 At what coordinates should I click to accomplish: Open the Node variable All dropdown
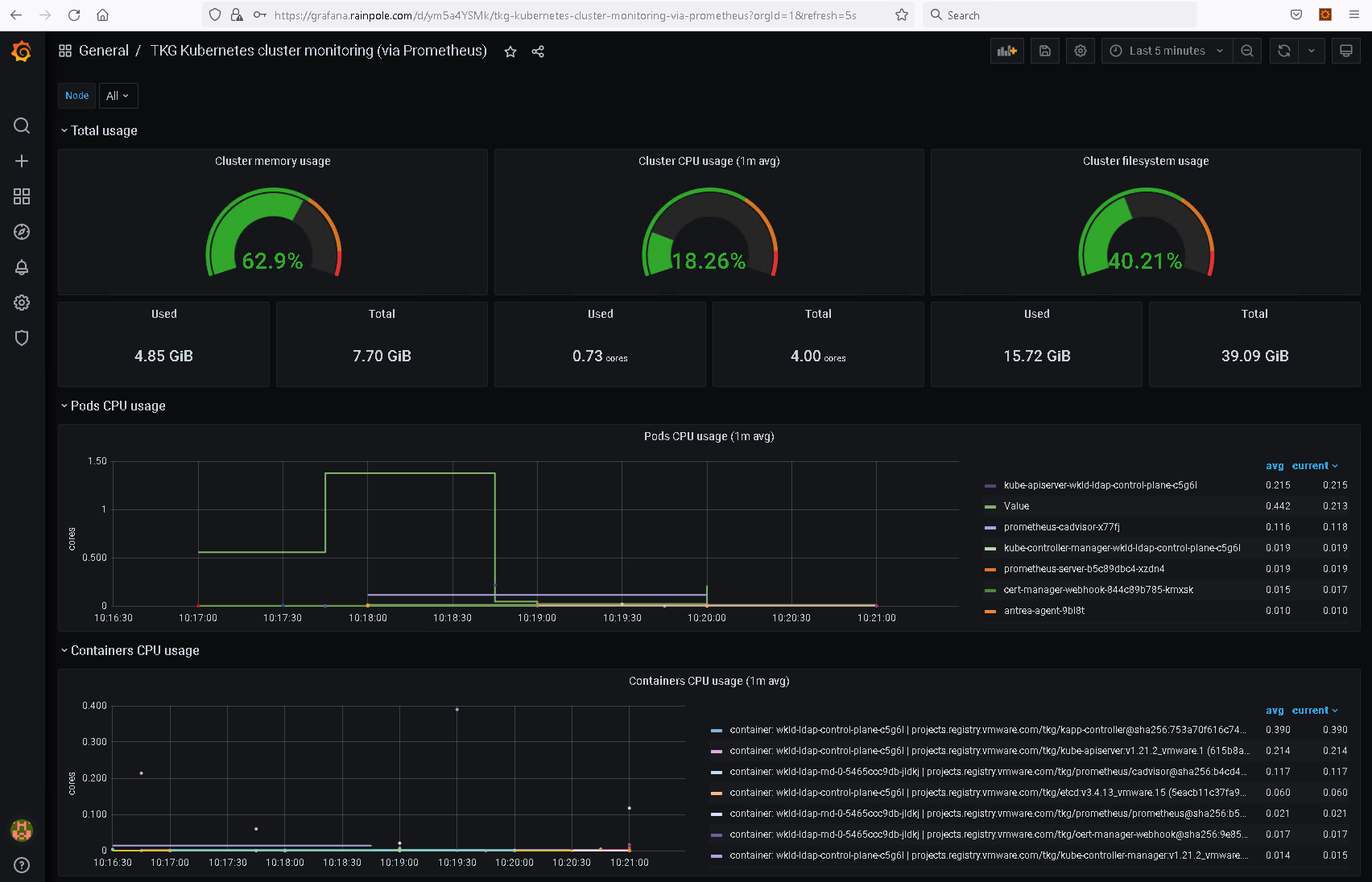click(x=118, y=96)
